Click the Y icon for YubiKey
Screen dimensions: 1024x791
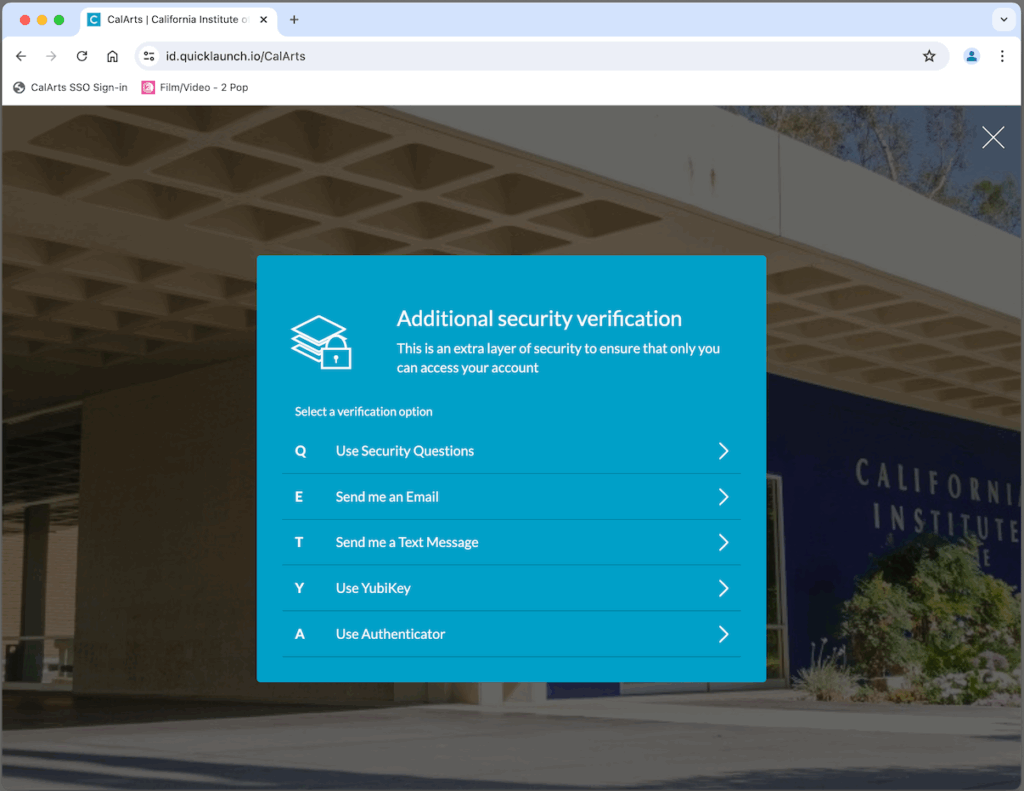tap(299, 589)
